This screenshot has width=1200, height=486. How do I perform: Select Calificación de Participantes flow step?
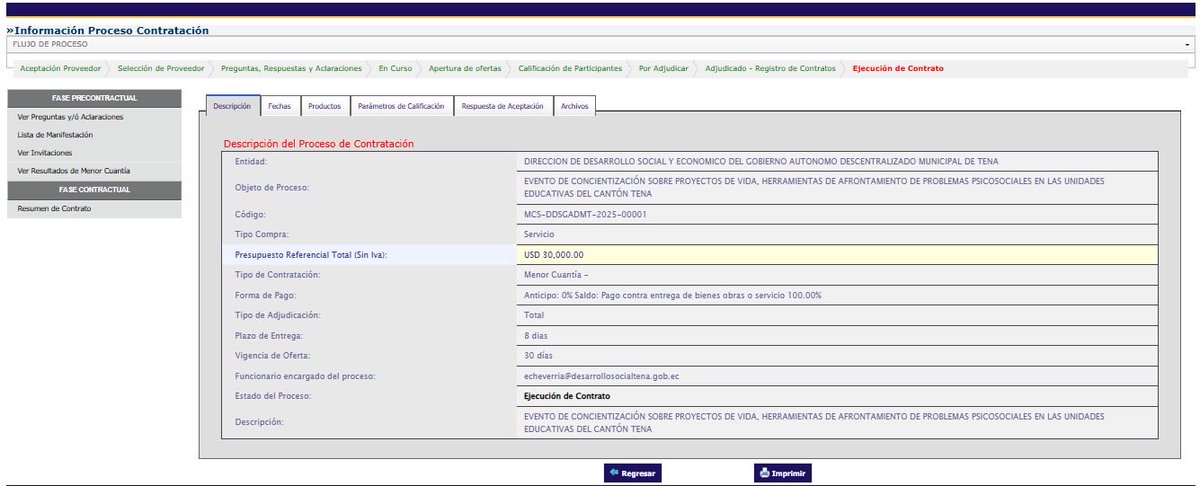(x=570, y=68)
